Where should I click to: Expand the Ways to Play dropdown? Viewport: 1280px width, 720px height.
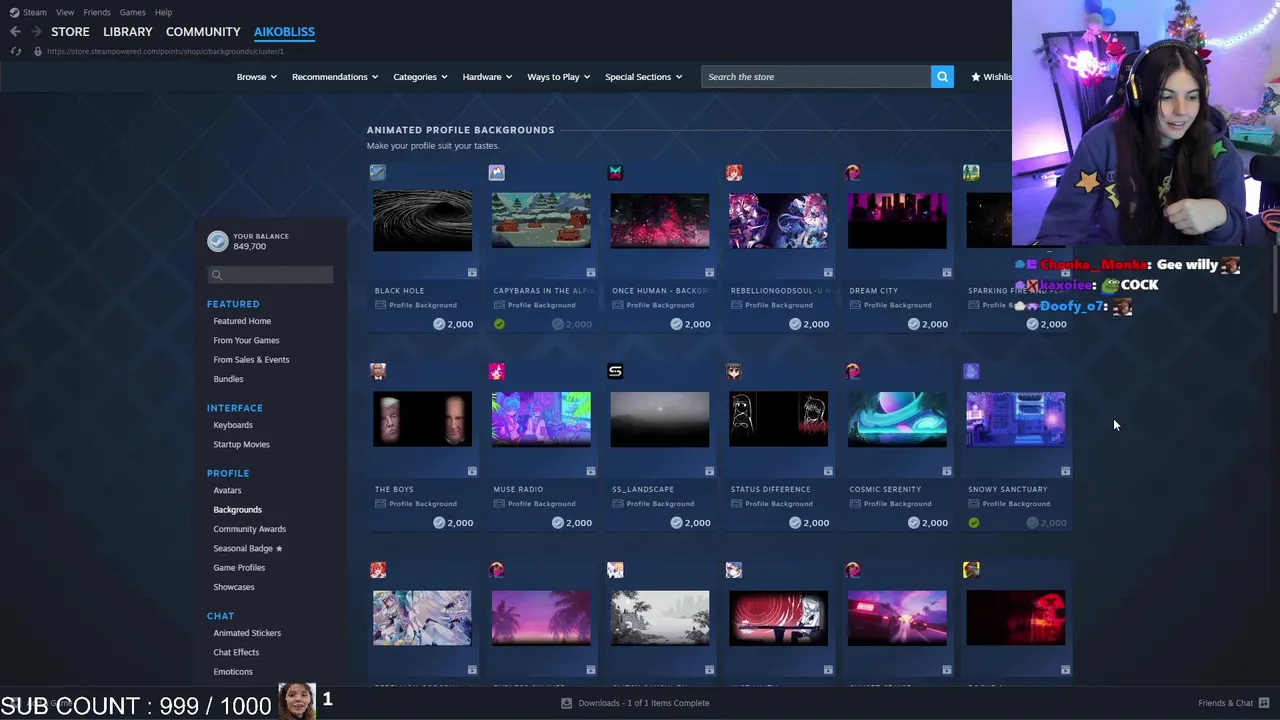(558, 77)
